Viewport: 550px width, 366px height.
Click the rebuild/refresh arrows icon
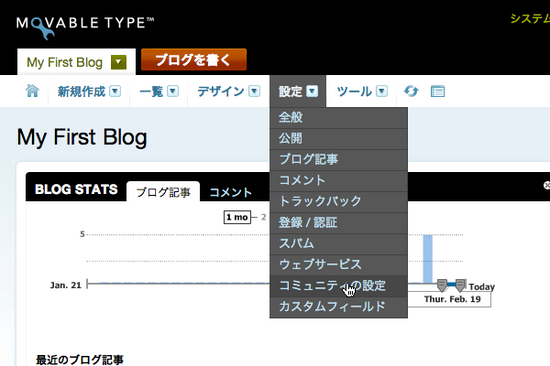click(x=411, y=91)
